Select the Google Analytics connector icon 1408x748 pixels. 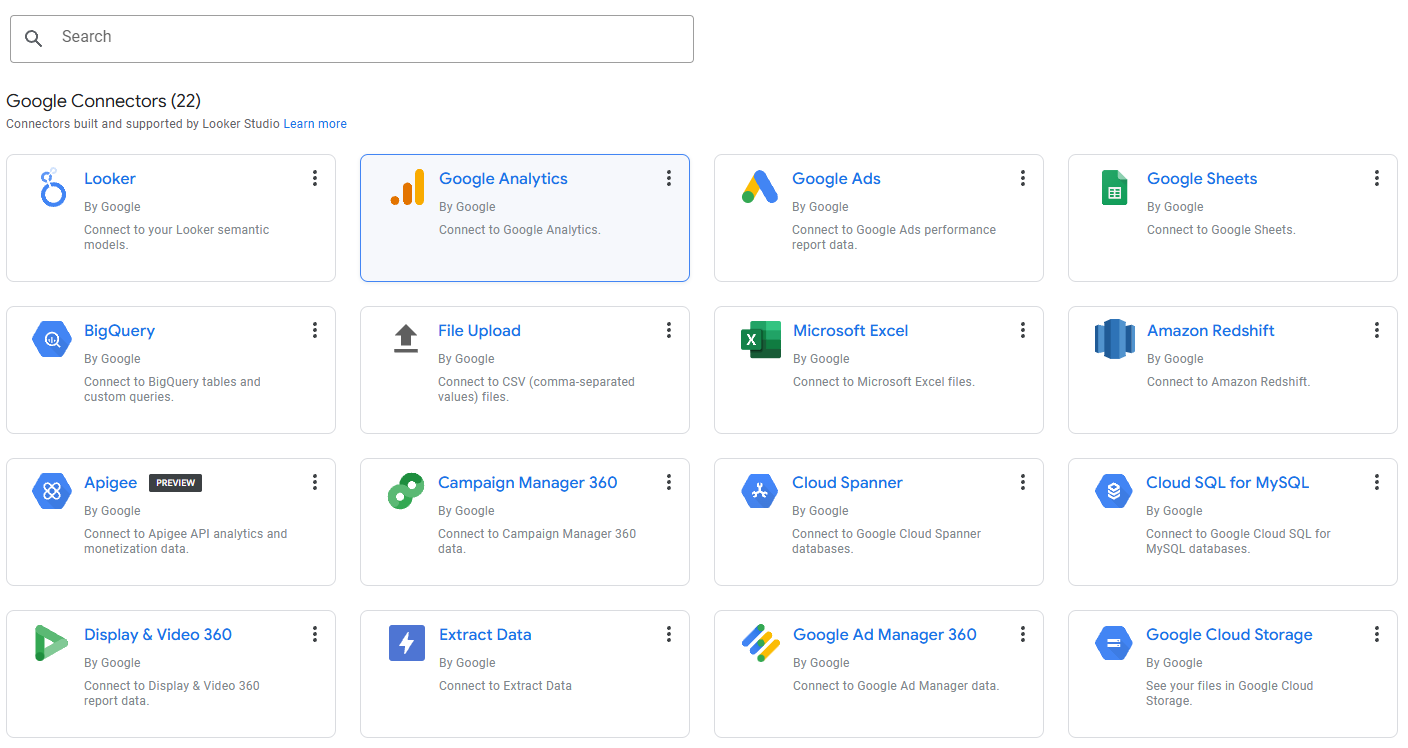pyautogui.click(x=407, y=187)
